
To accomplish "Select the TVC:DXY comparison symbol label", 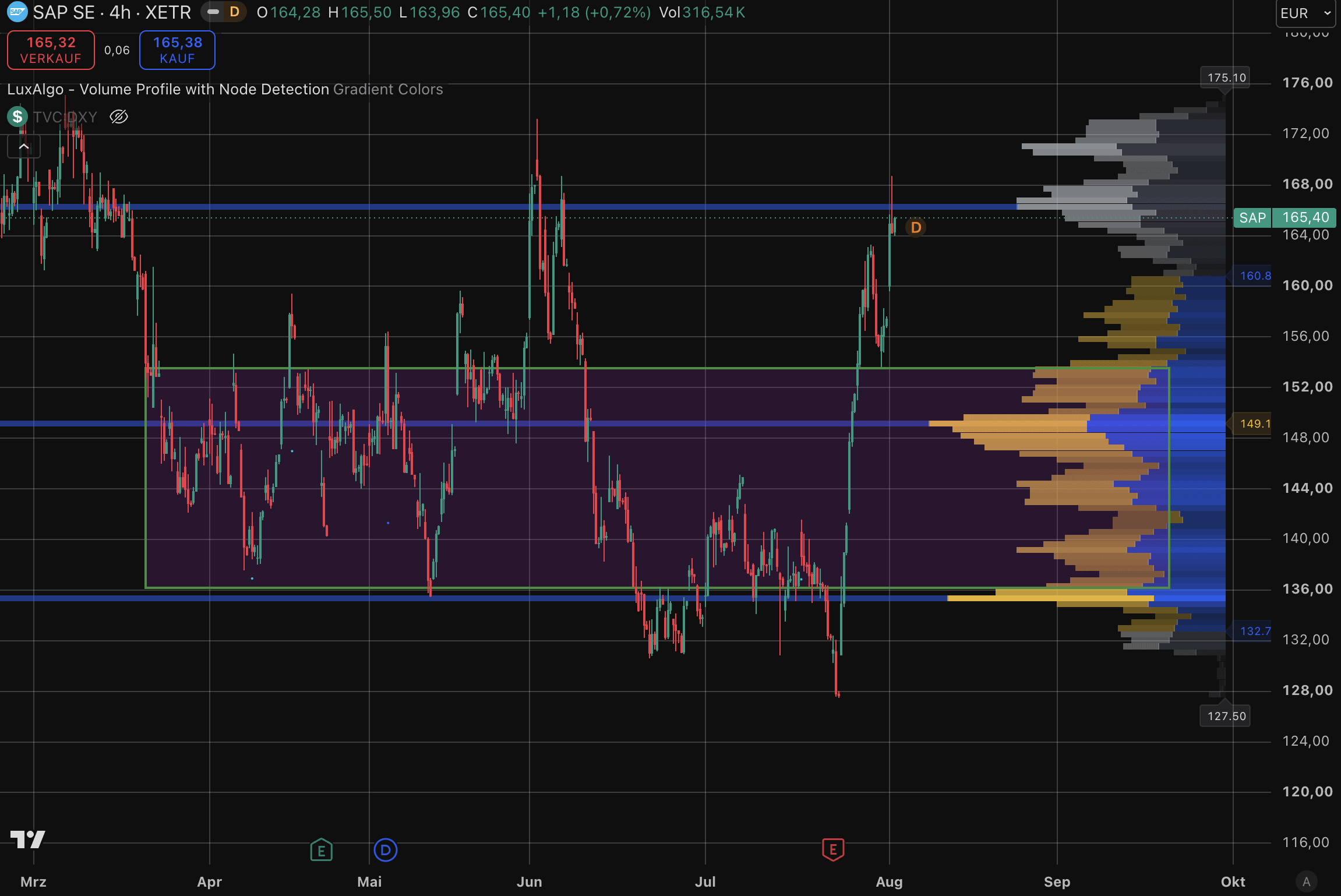I will click(x=65, y=117).
